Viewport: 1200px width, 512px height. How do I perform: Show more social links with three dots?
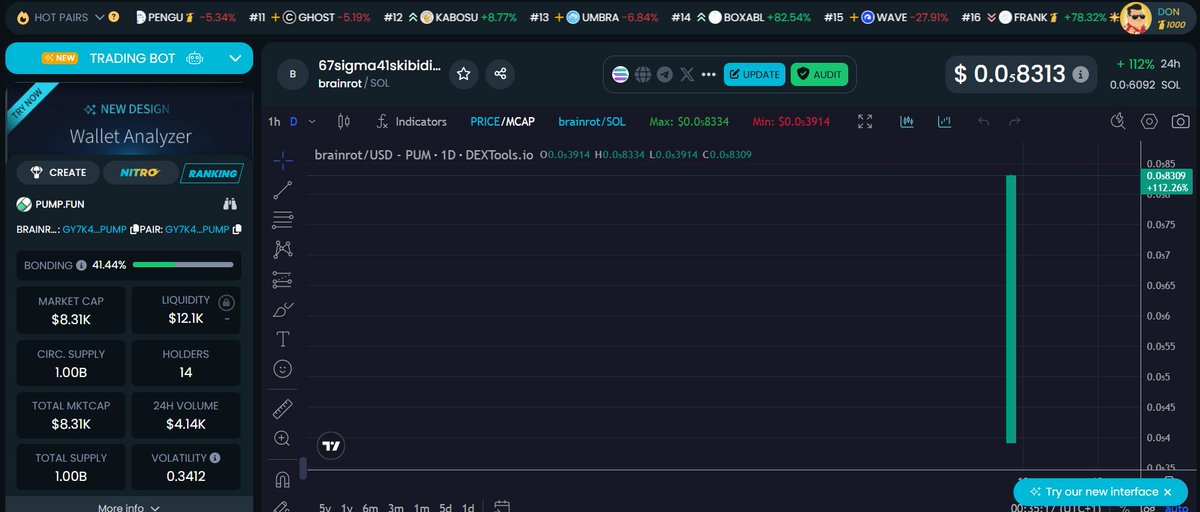click(x=709, y=74)
